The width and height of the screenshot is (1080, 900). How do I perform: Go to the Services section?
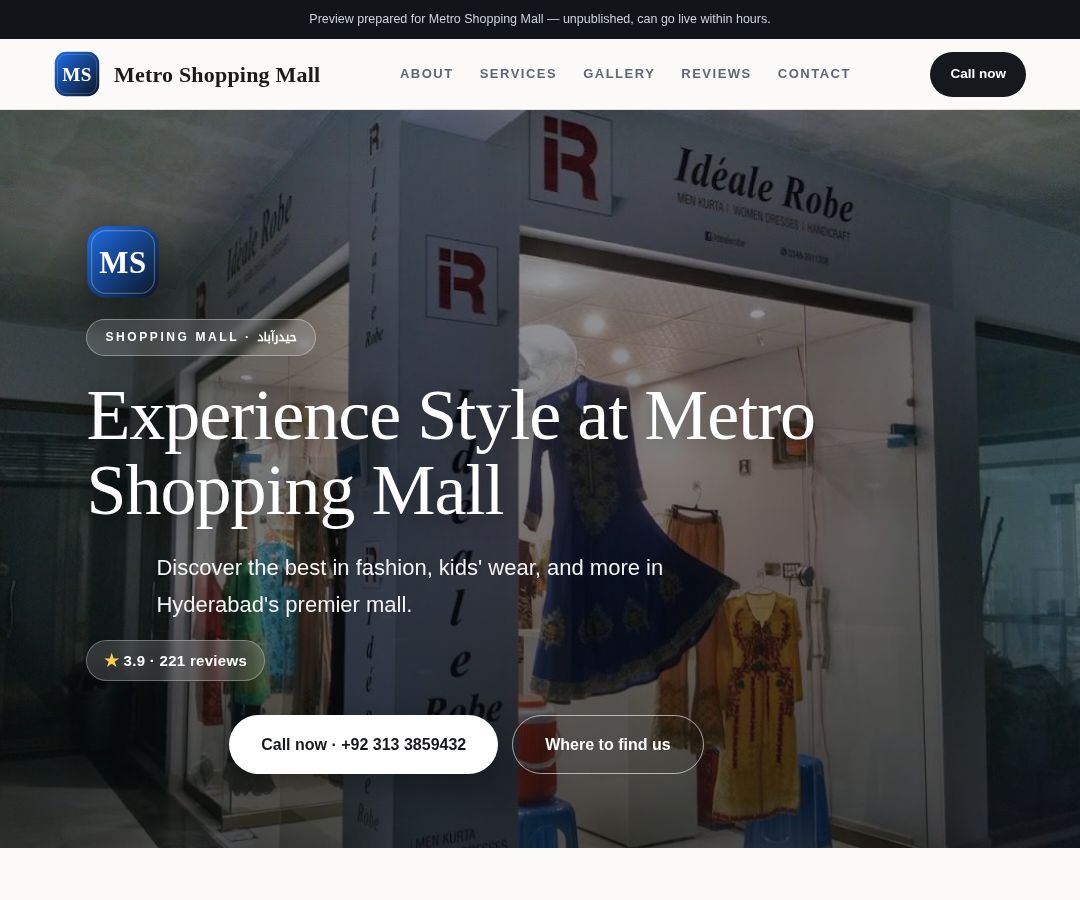[518, 74]
